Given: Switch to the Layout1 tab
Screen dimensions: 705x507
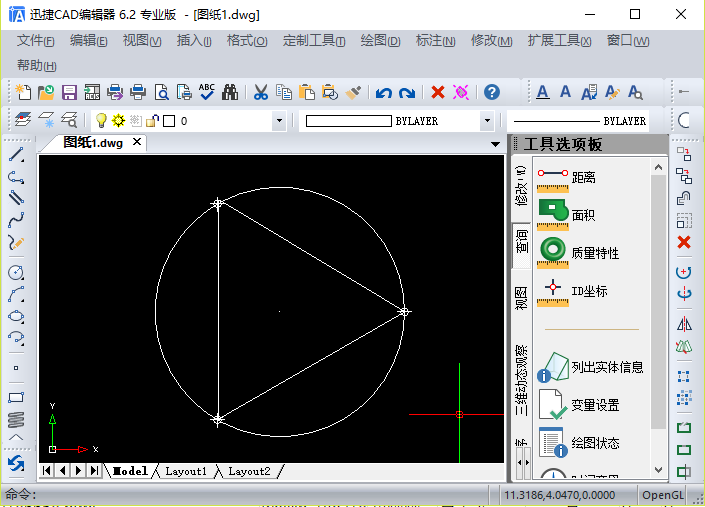Looking at the screenshot, I should pos(186,471).
